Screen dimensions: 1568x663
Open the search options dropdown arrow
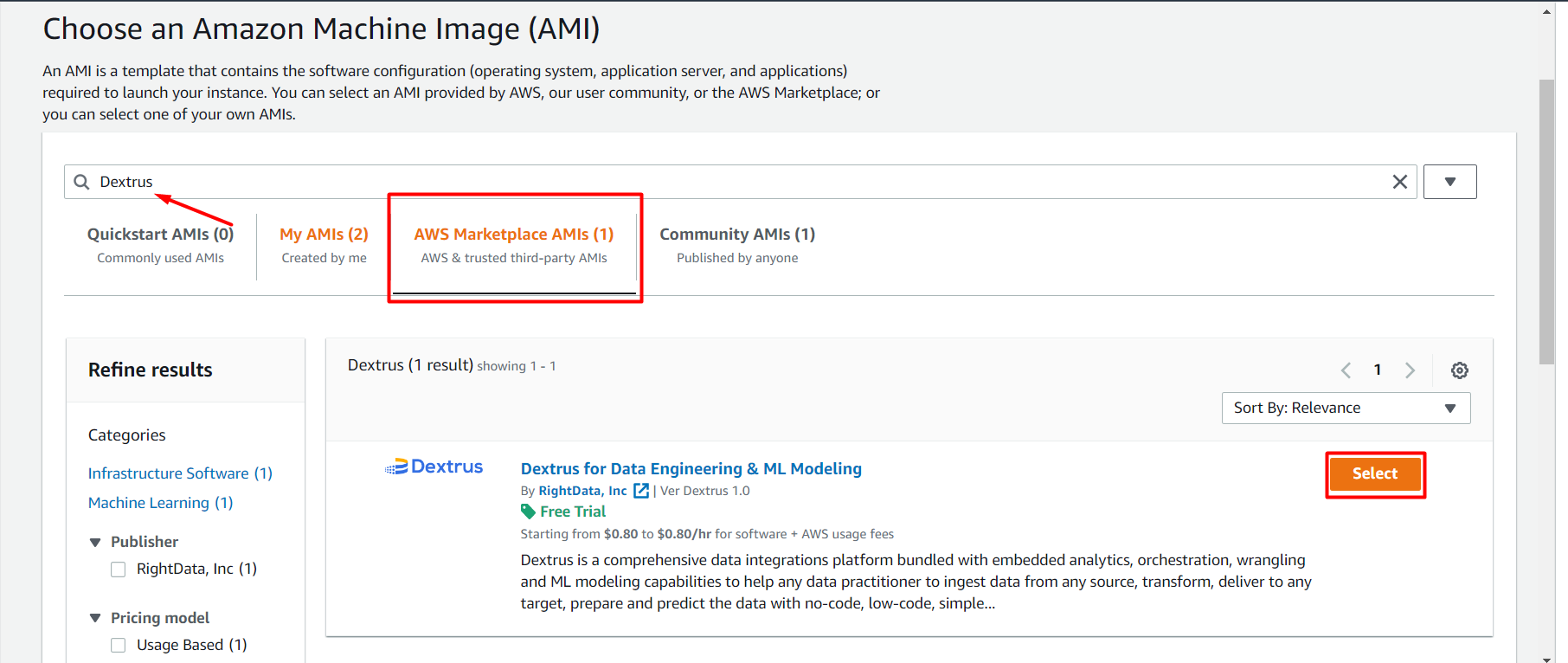tap(1449, 182)
